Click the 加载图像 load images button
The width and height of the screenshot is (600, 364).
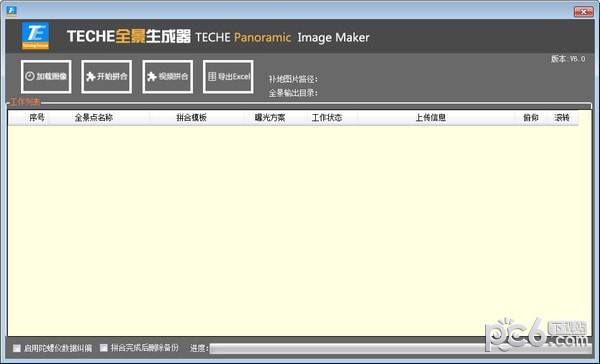point(46,77)
